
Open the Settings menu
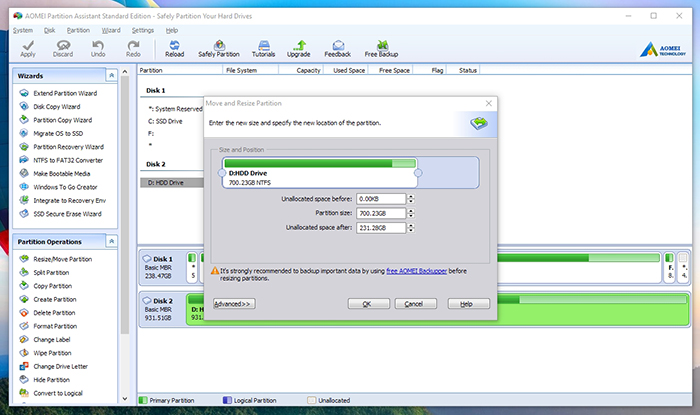point(143,30)
